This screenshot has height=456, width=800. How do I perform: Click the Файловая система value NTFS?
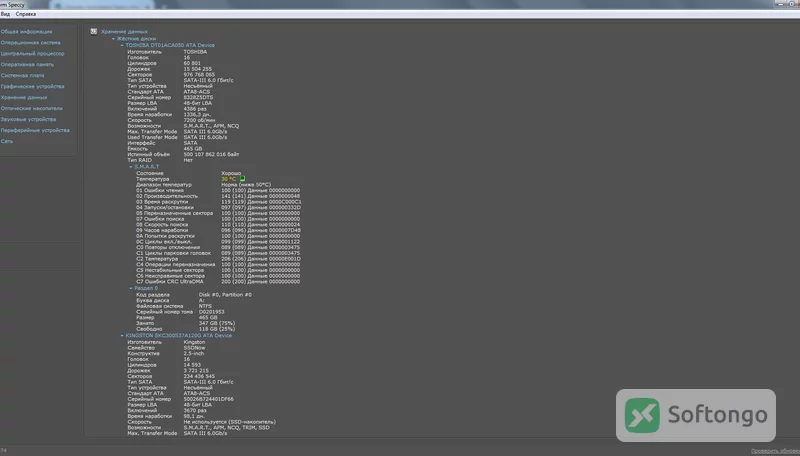tap(205, 306)
